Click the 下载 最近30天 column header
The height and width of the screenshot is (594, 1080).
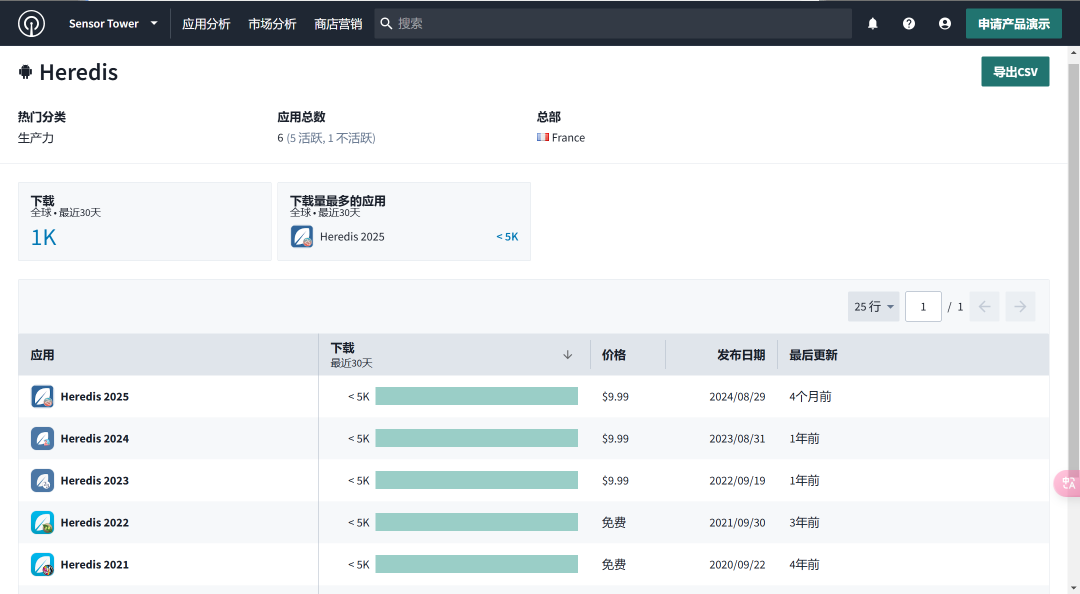(455, 355)
